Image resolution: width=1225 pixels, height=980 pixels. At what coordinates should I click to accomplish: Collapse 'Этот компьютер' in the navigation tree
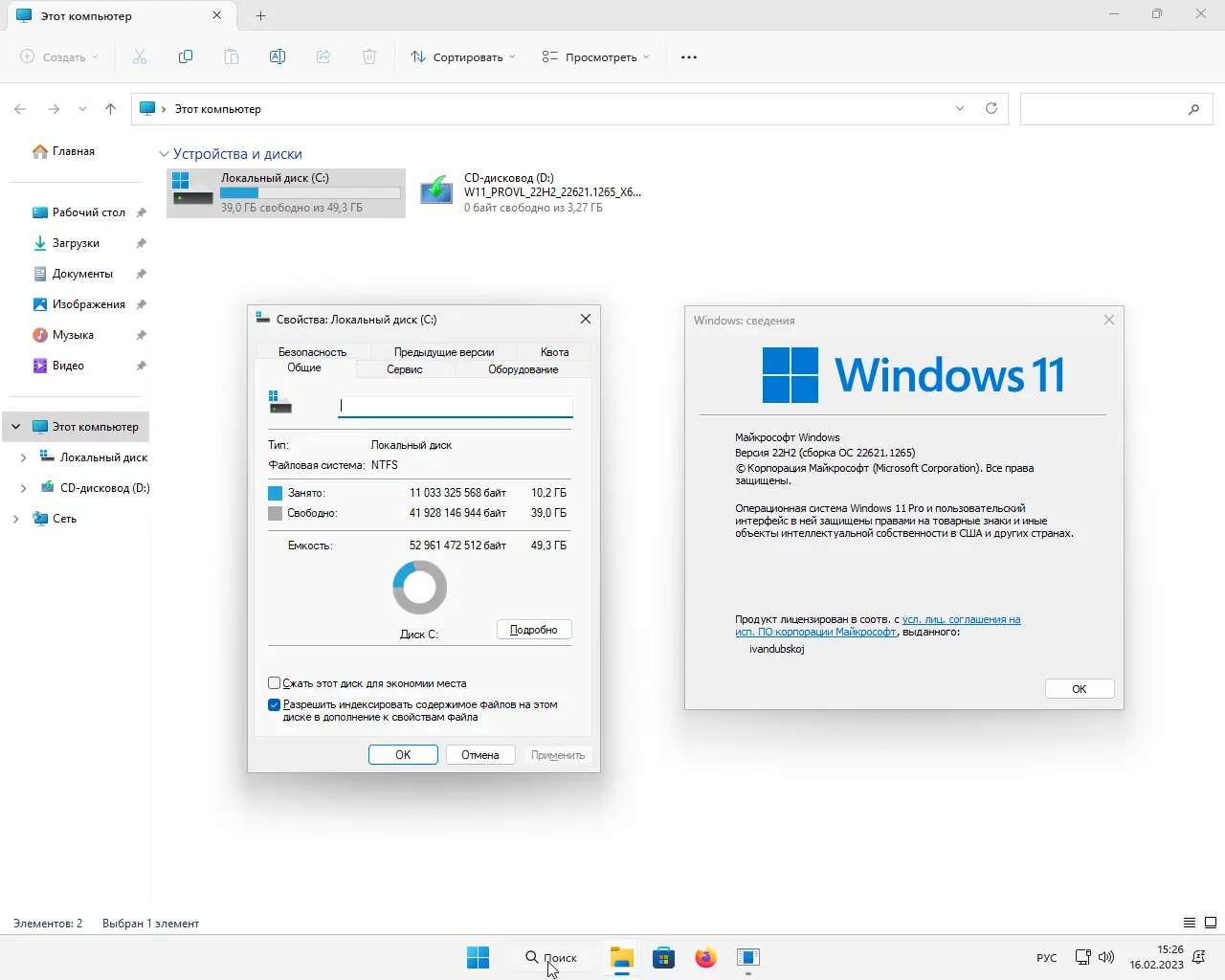point(16,427)
